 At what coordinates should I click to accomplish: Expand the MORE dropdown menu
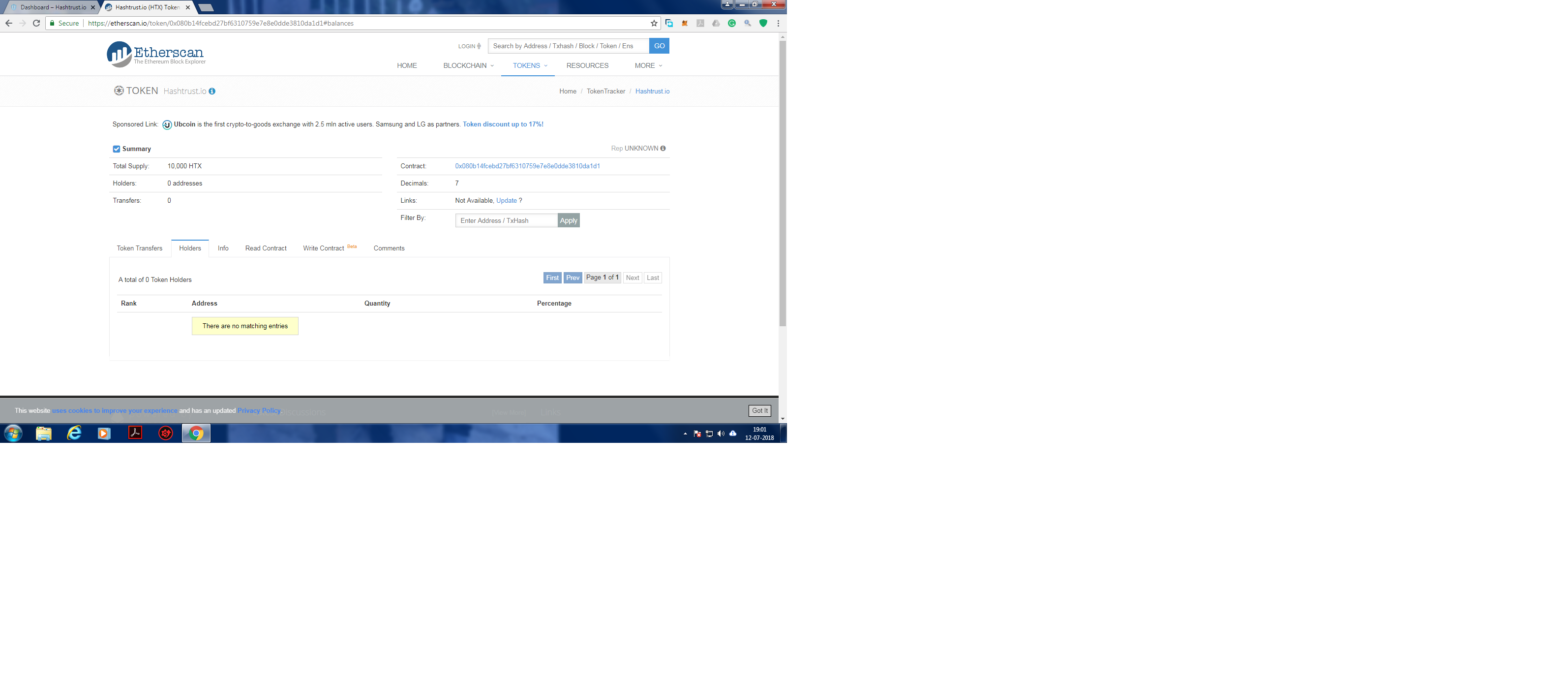coord(648,66)
